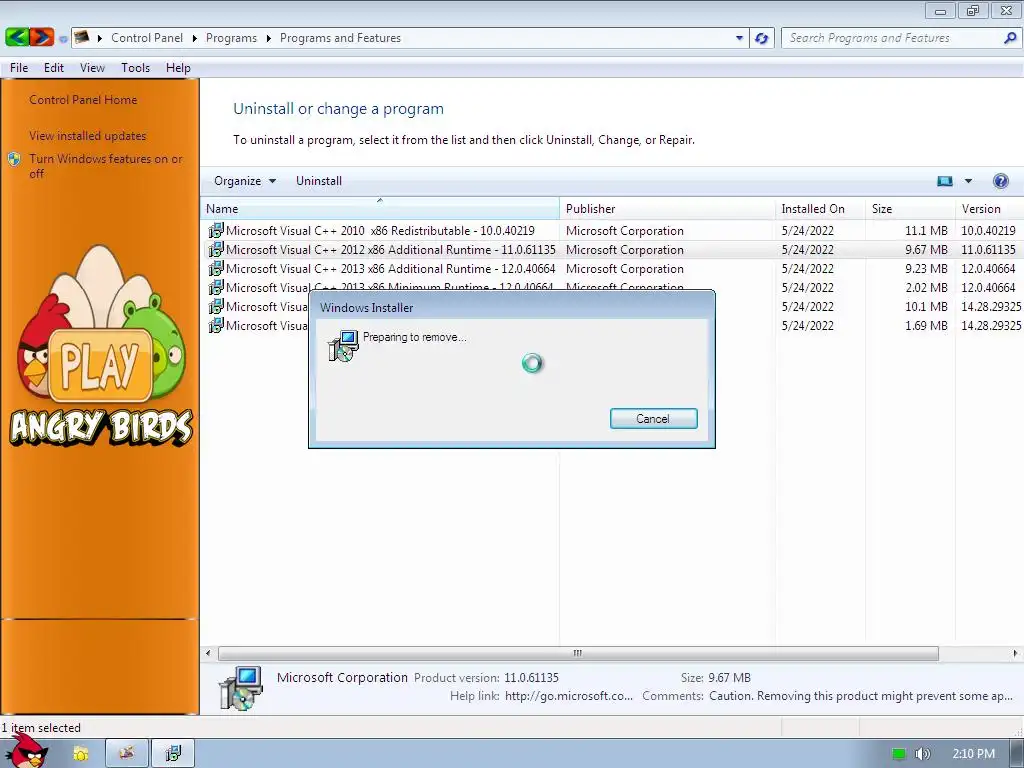The height and width of the screenshot is (768, 1024).
Task: Go forward with the orange arrow button
Action: tap(42, 37)
